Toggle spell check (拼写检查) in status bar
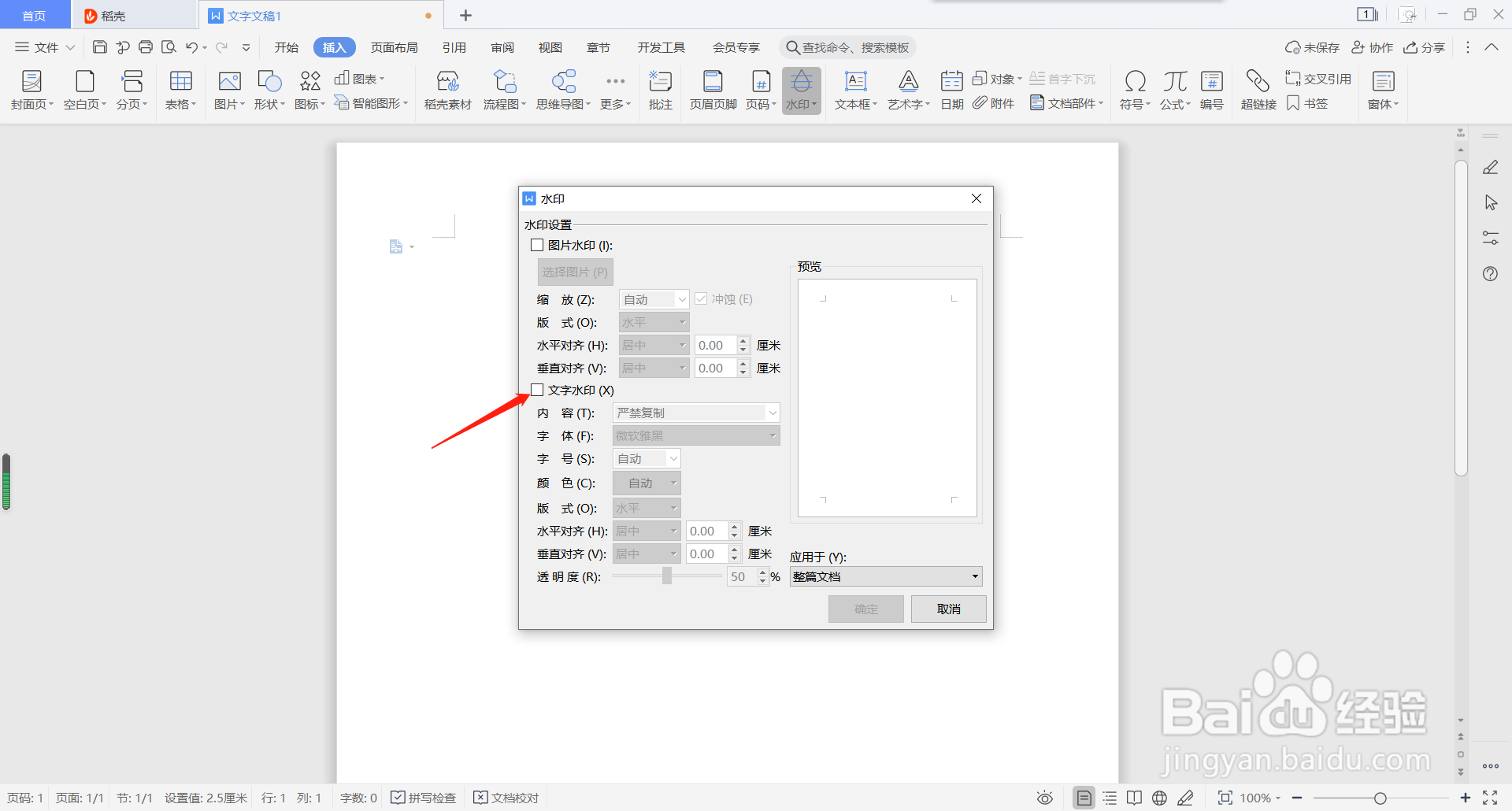 424,798
